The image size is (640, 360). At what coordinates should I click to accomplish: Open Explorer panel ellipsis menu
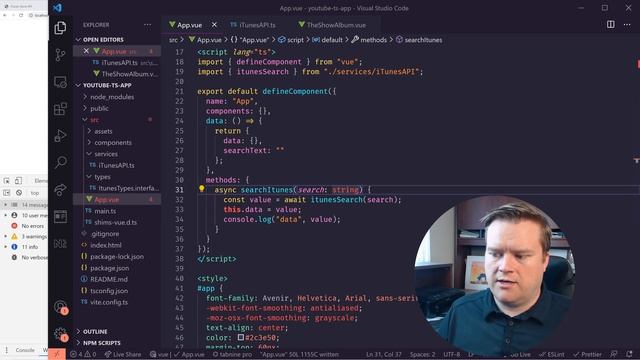pos(147,24)
